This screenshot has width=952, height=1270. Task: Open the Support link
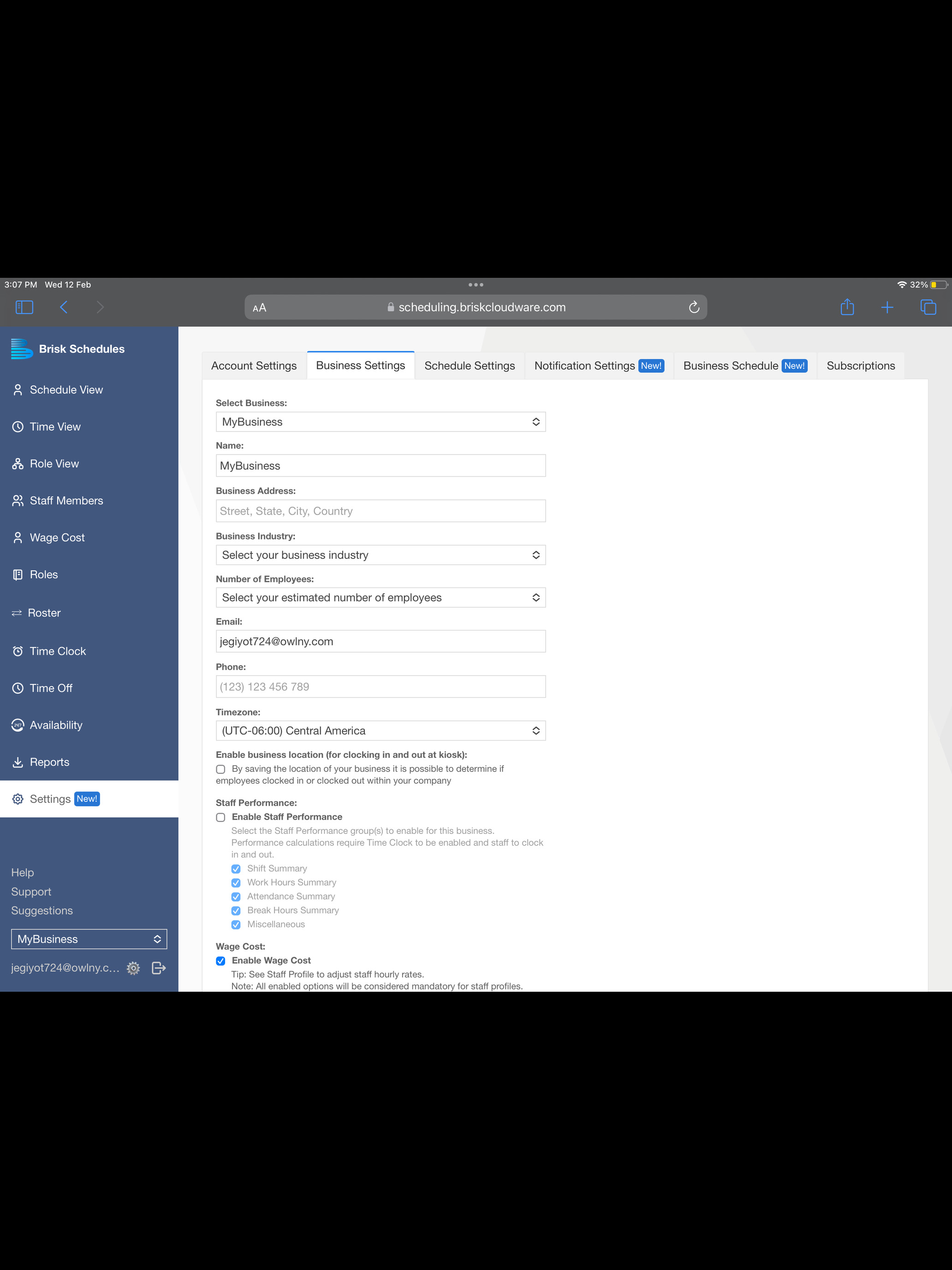pos(31,892)
